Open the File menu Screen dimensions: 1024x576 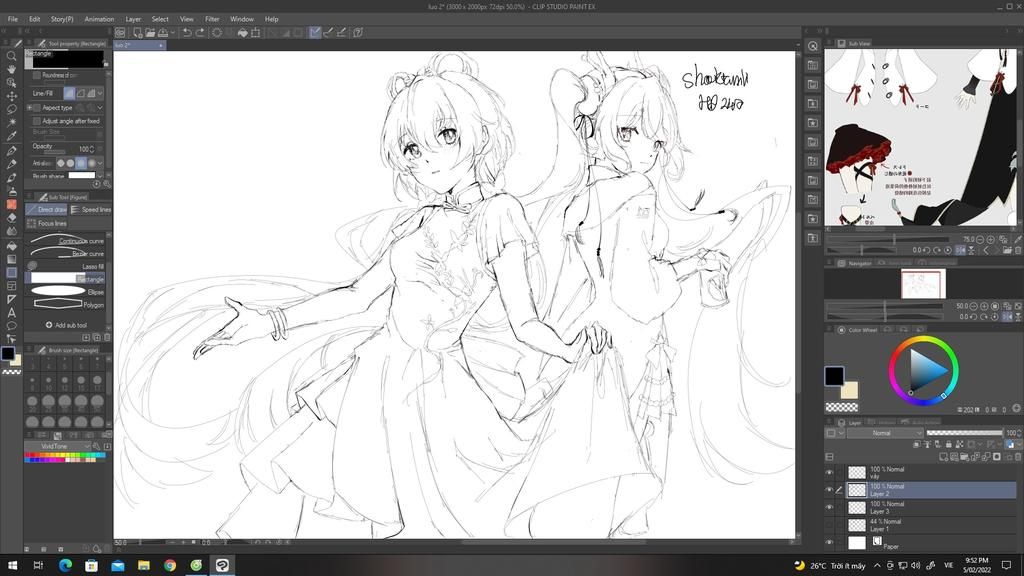(12, 19)
